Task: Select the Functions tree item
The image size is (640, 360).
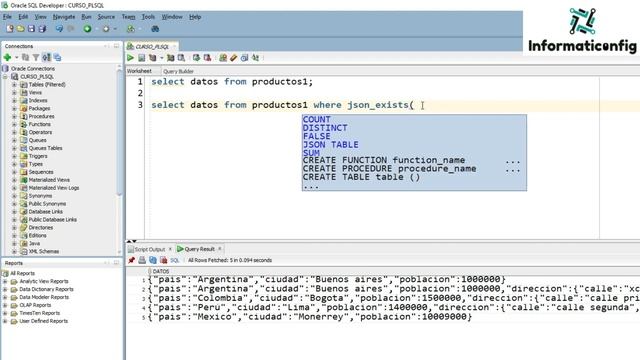Action: pos(40,124)
